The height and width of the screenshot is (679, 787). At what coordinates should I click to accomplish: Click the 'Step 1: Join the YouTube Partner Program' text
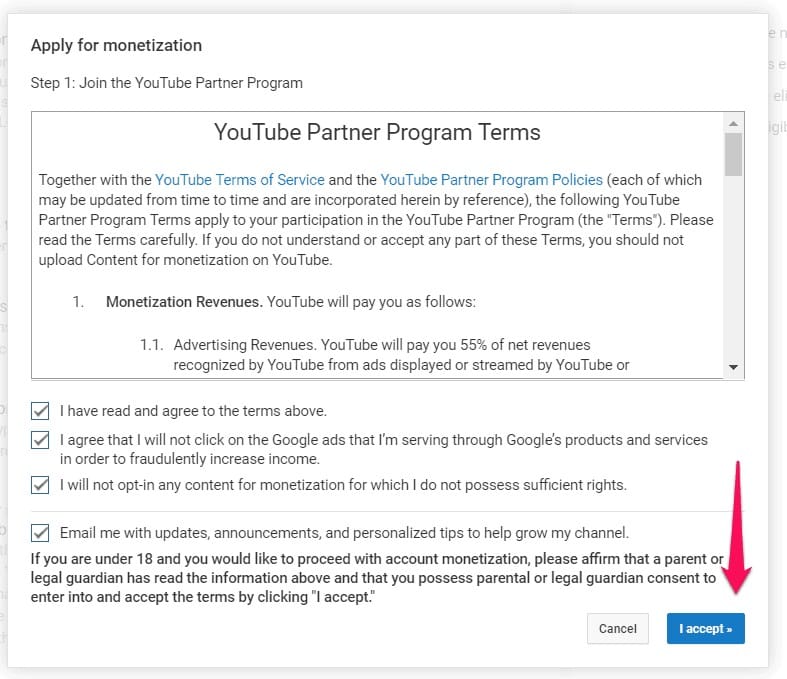[x=166, y=82]
